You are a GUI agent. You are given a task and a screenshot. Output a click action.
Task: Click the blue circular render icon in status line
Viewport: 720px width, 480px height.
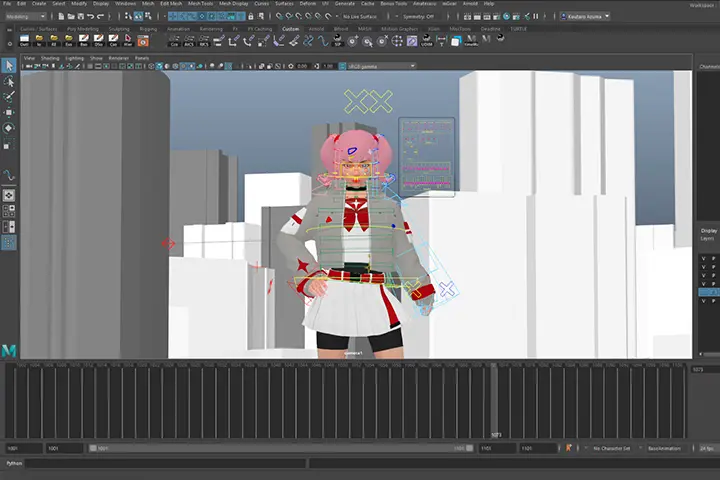click(506, 16)
